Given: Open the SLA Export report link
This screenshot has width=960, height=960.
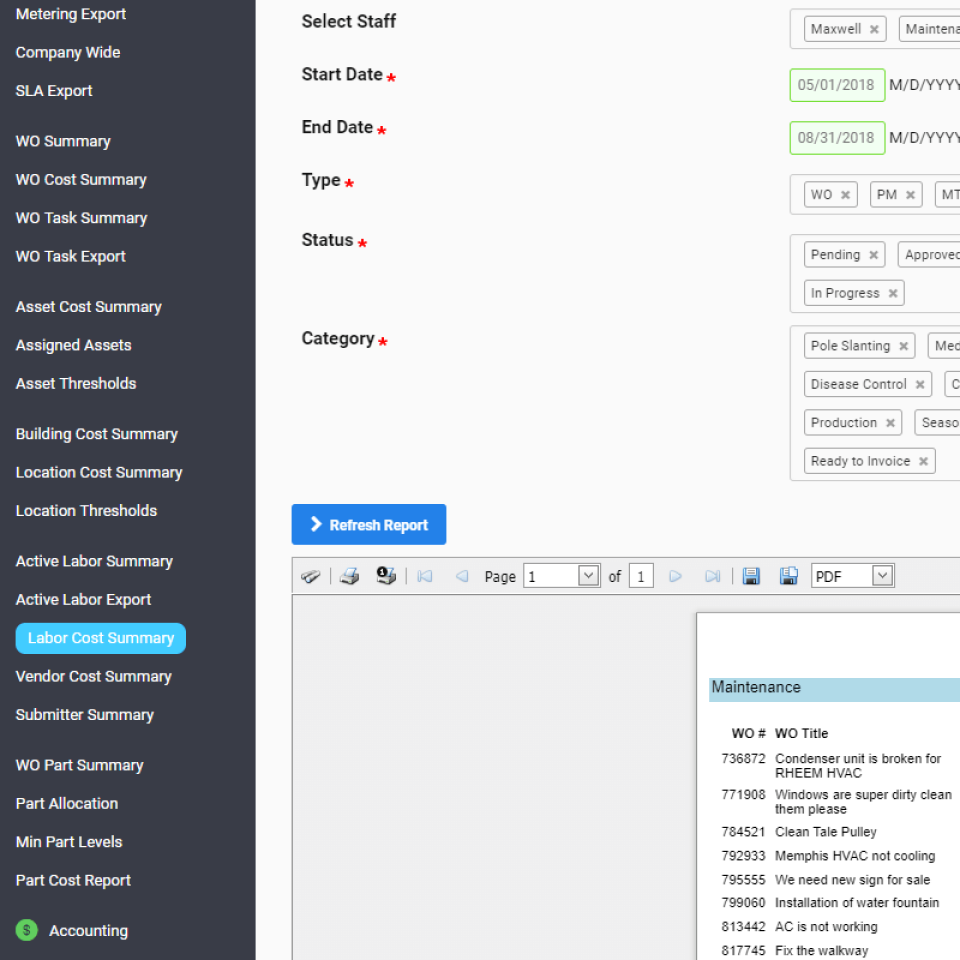Looking at the screenshot, I should 54,90.
